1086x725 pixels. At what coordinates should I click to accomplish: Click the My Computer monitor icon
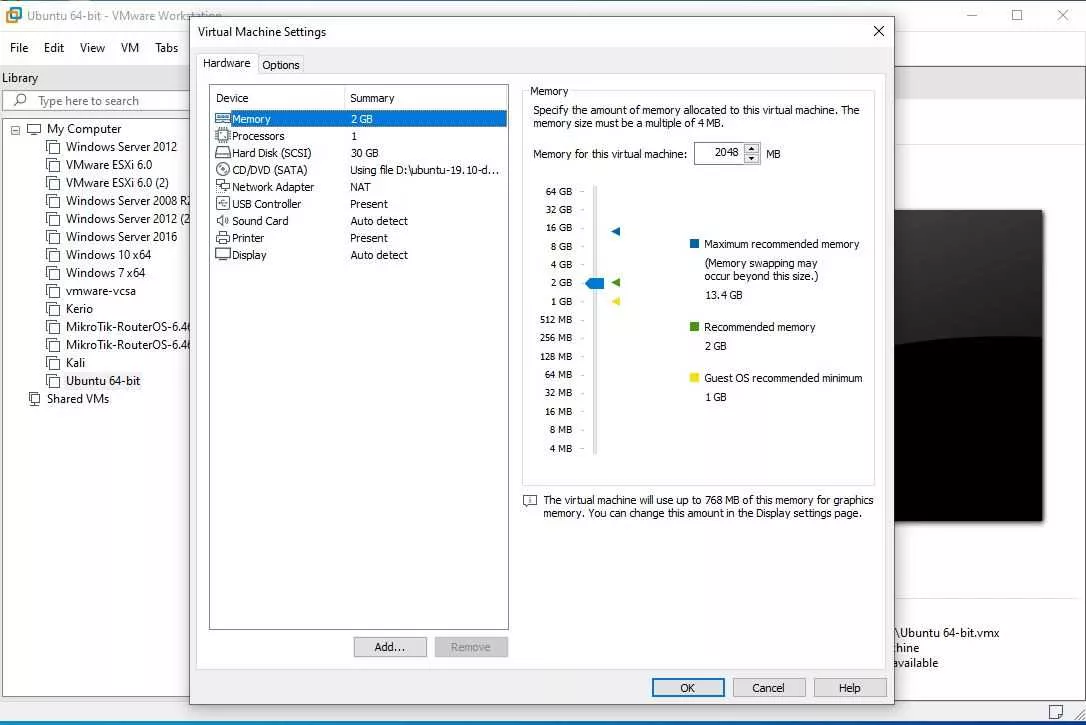point(34,129)
